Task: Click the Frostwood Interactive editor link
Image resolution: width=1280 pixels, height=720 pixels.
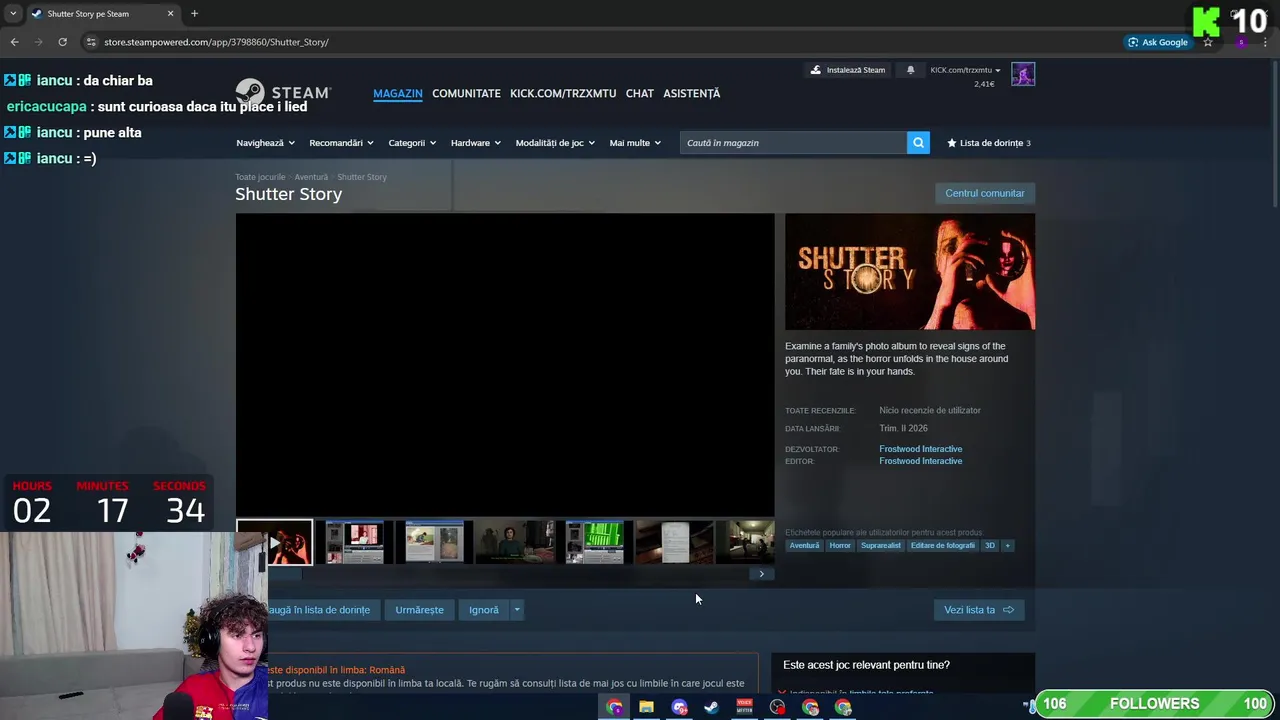Action: 921,461
